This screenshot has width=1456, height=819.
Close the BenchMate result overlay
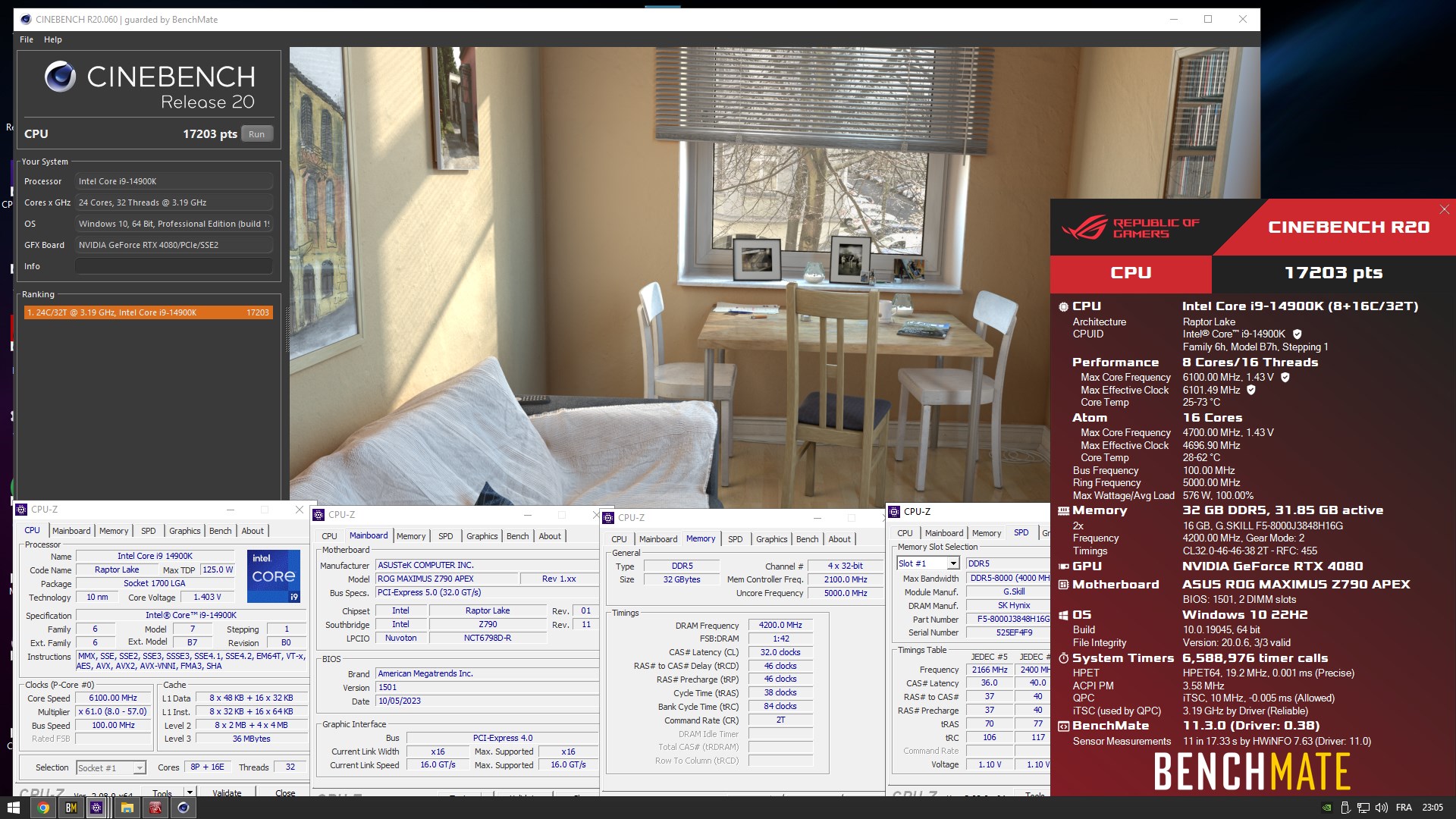click(1444, 209)
